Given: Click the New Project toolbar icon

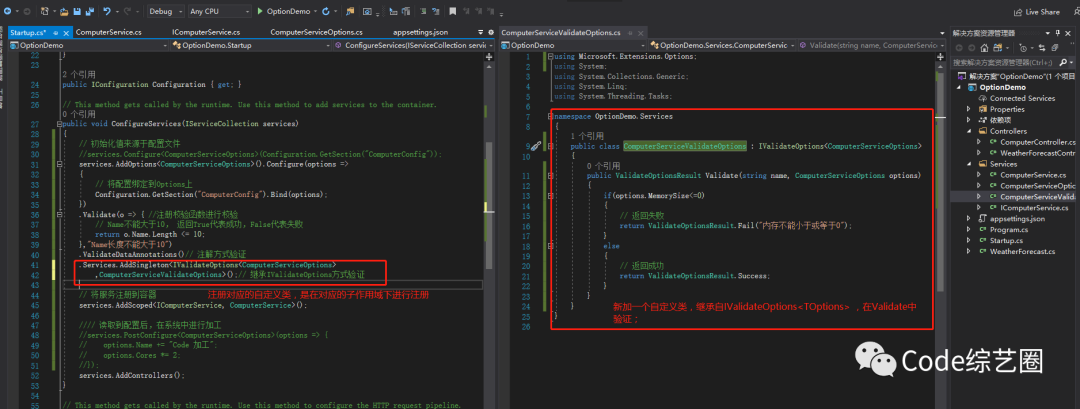Looking at the screenshot, I should coord(44,12).
